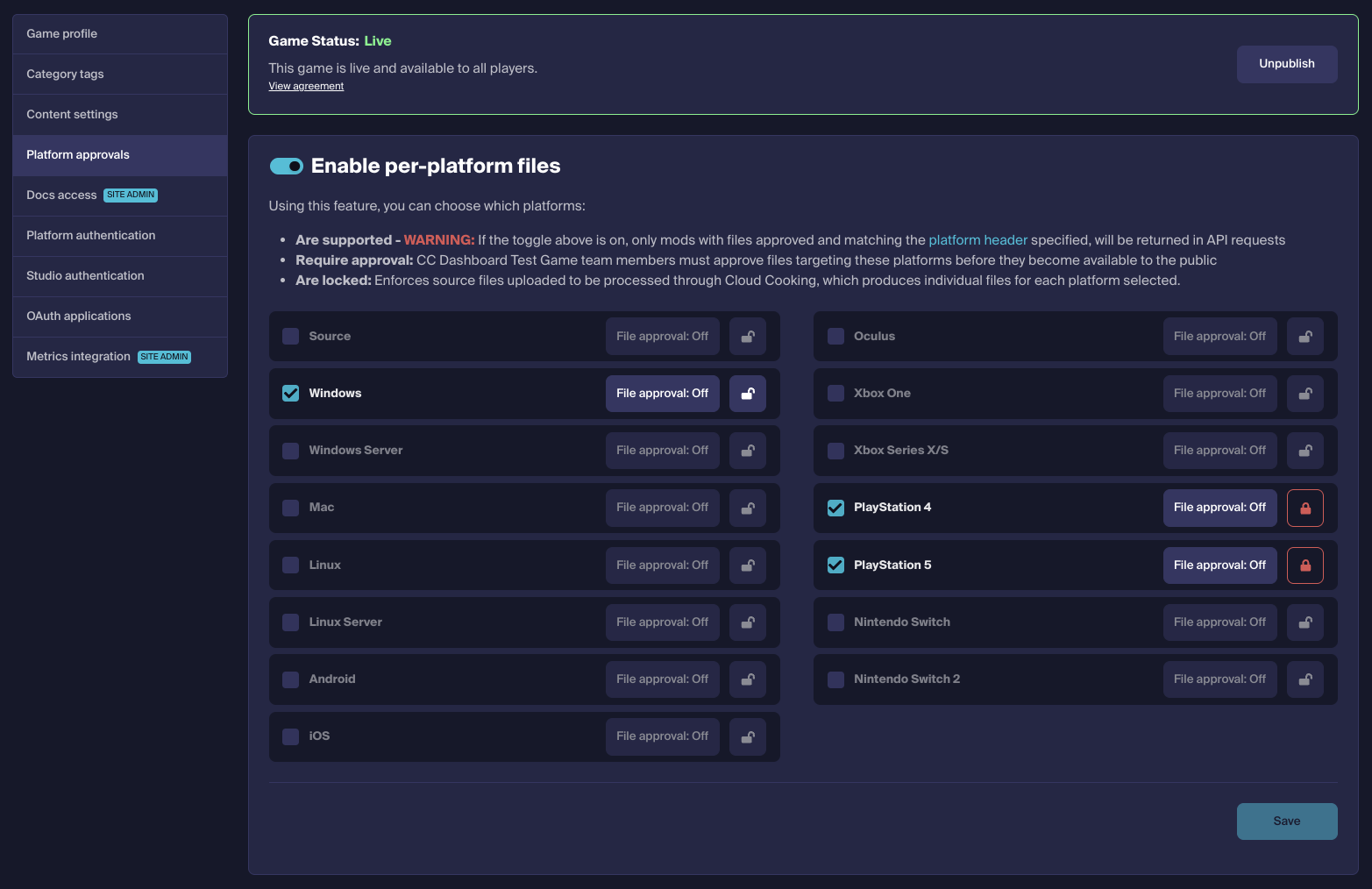Click the lock icon for Nintendo Switch 2
The width and height of the screenshot is (1372, 889).
pyautogui.click(x=1305, y=679)
